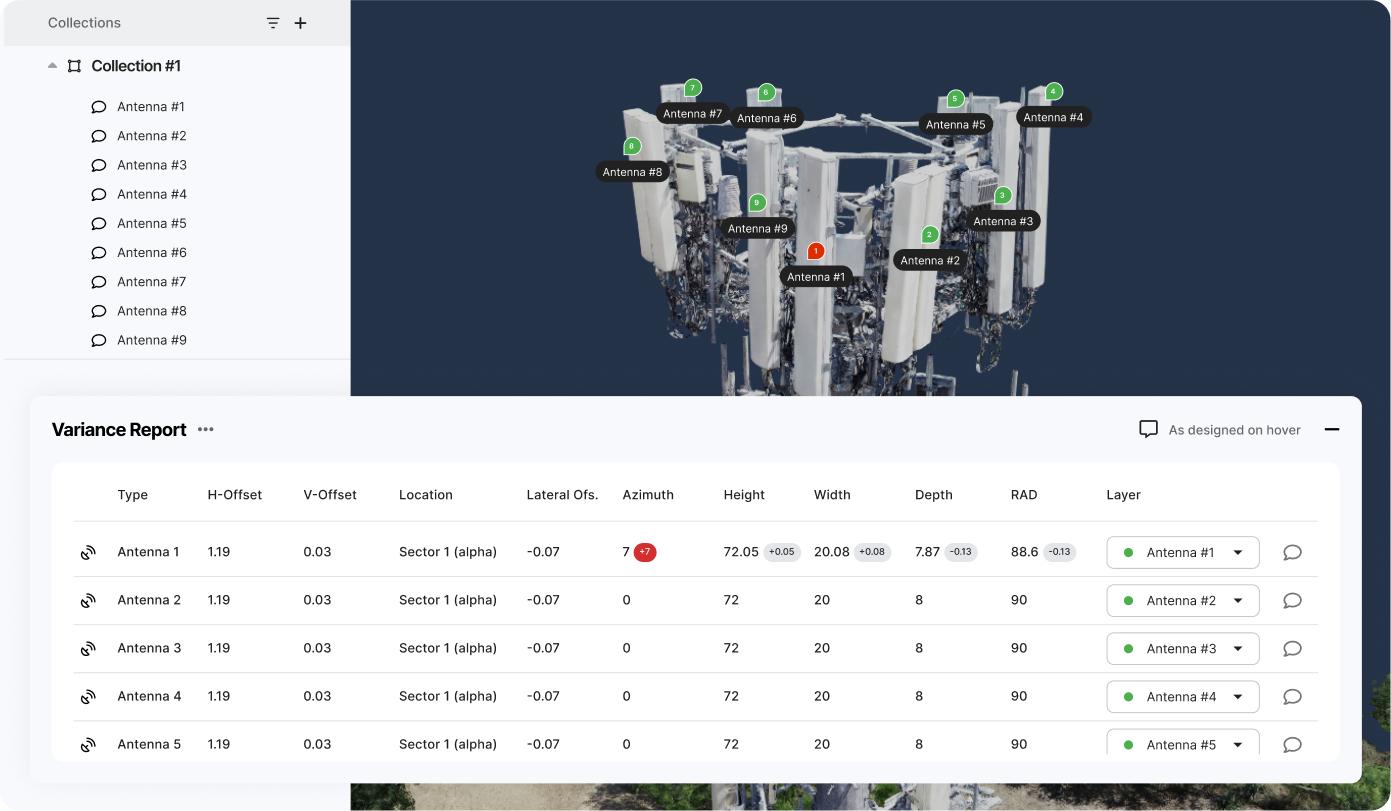The height and width of the screenshot is (811, 1391).
Task: Click the green marker 2 on the tower model
Action: [x=930, y=234]
